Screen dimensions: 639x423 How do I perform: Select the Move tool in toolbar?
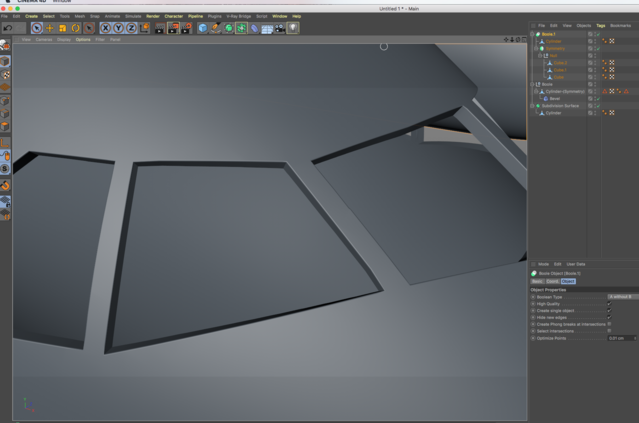50,28
